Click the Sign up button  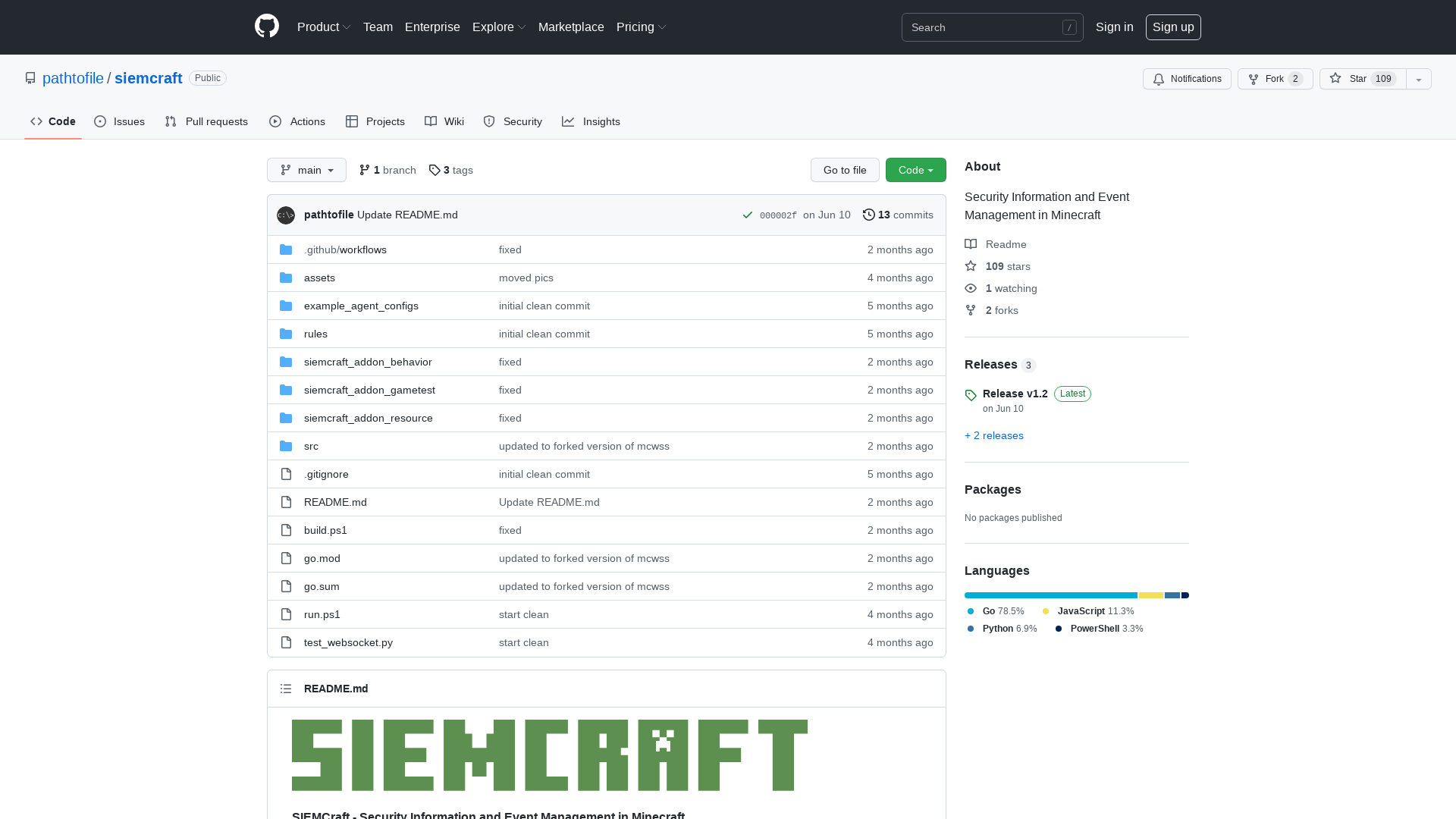pyautogui.click(x=1173, y=27)
